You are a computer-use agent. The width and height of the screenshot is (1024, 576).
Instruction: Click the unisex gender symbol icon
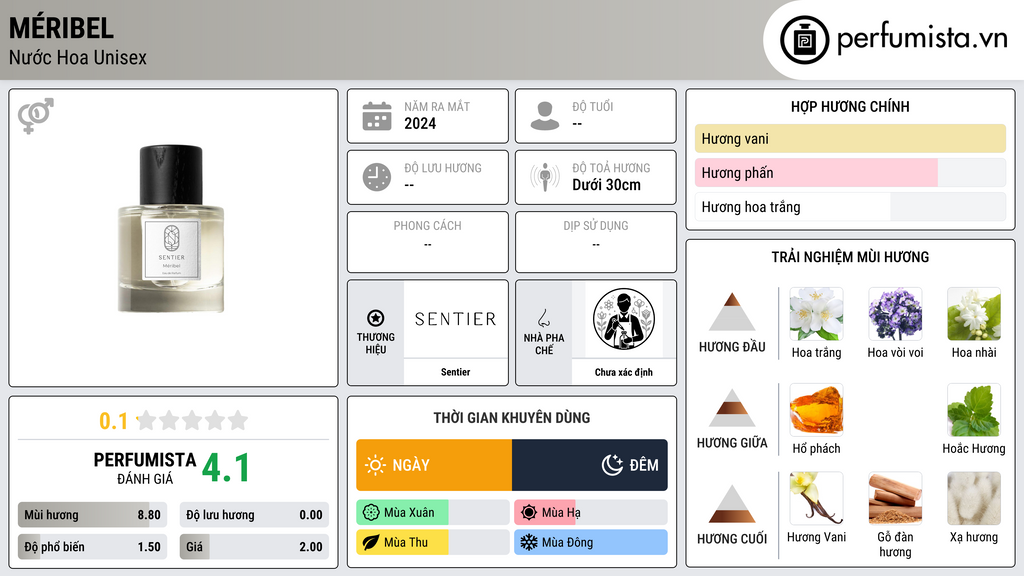pos(36,116)
